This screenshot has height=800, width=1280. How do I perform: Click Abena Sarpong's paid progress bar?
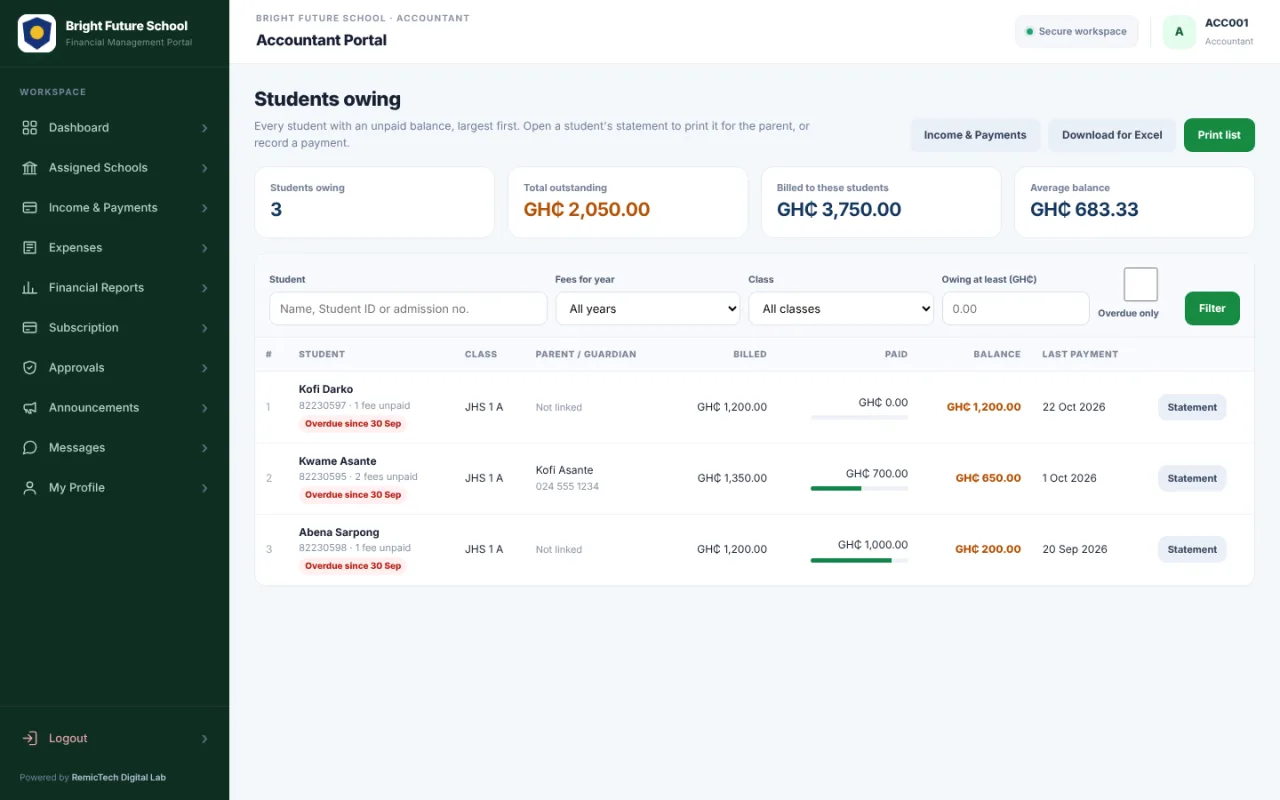(859, 560)
